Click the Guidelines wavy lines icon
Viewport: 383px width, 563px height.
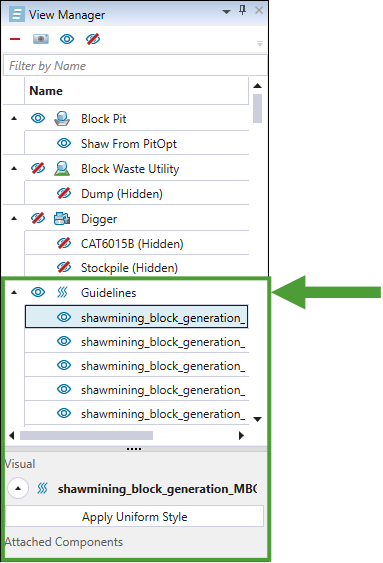click(62, 292)
